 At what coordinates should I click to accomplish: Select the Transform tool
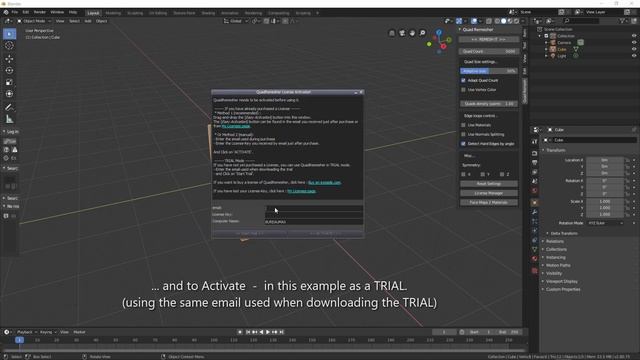click(9, 94)
